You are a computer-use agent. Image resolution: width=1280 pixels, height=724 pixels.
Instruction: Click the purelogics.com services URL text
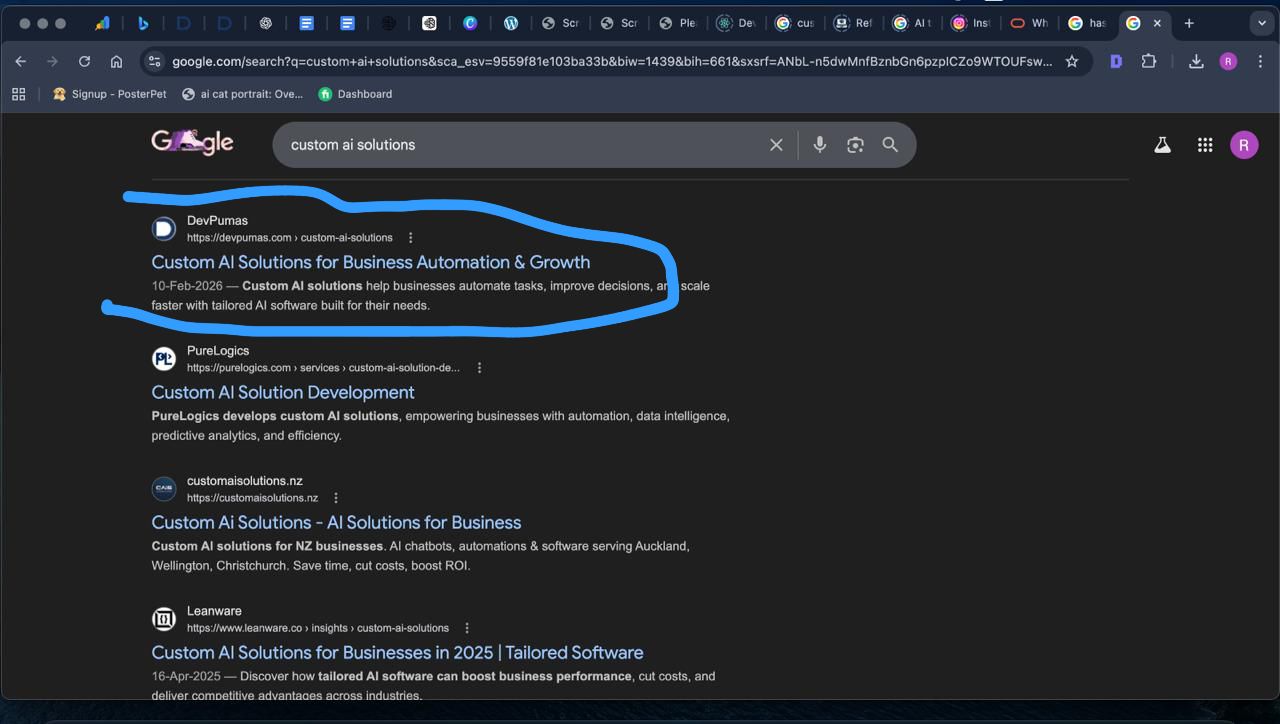(x=323, y=368)
